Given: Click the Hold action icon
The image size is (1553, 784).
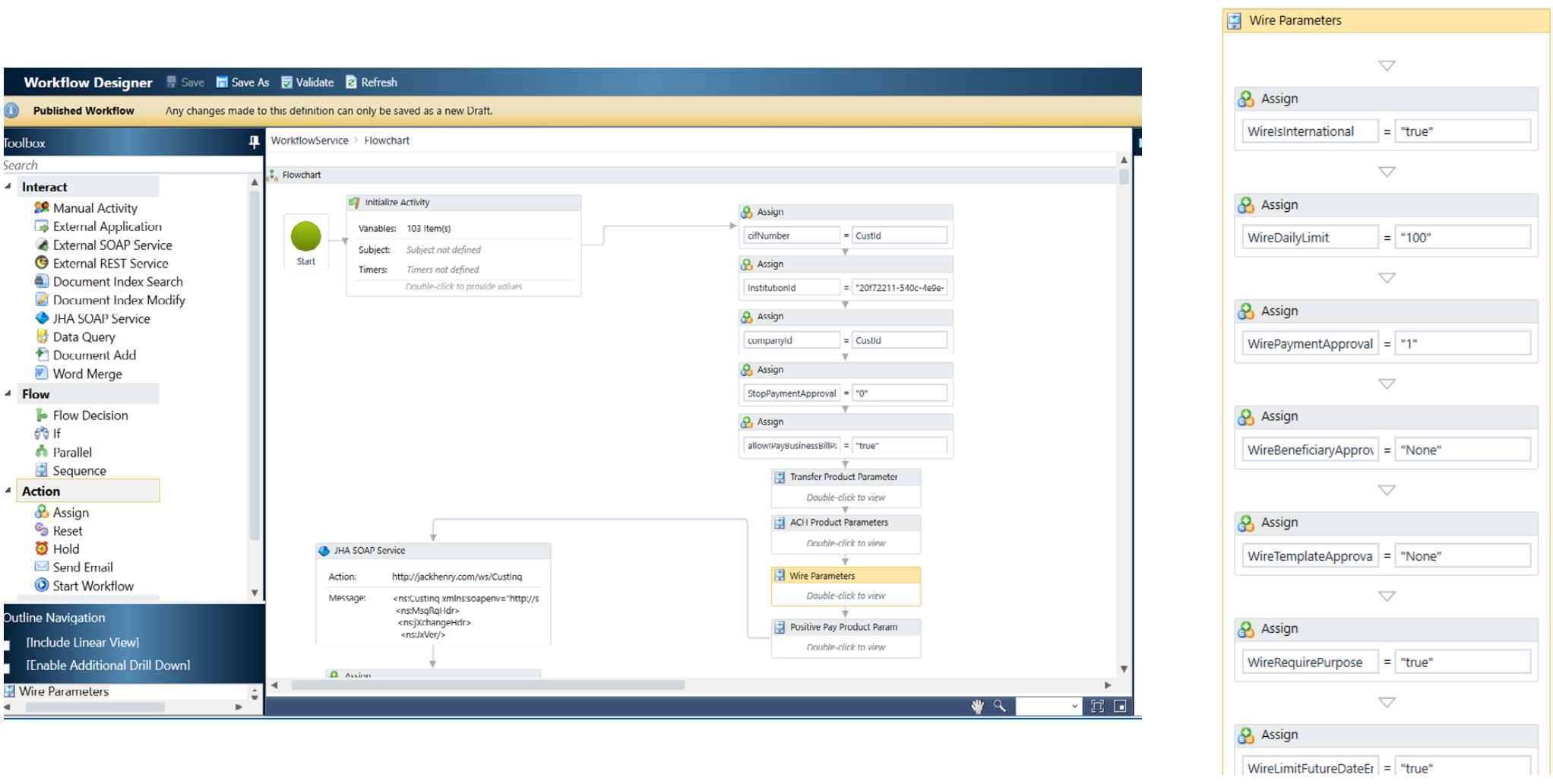Looking at the screenshot, I should click(42, 548).
